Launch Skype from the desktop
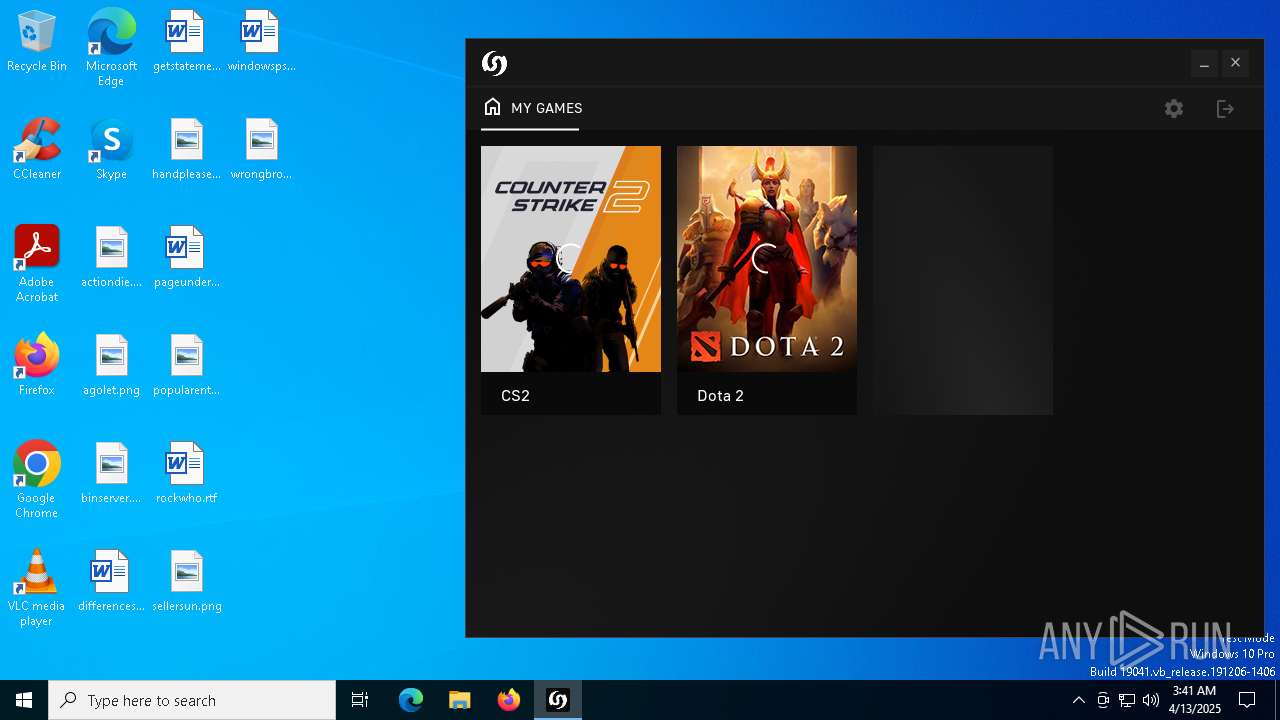1280x720 pixels. pyautogui.click(x=111, y=149)
